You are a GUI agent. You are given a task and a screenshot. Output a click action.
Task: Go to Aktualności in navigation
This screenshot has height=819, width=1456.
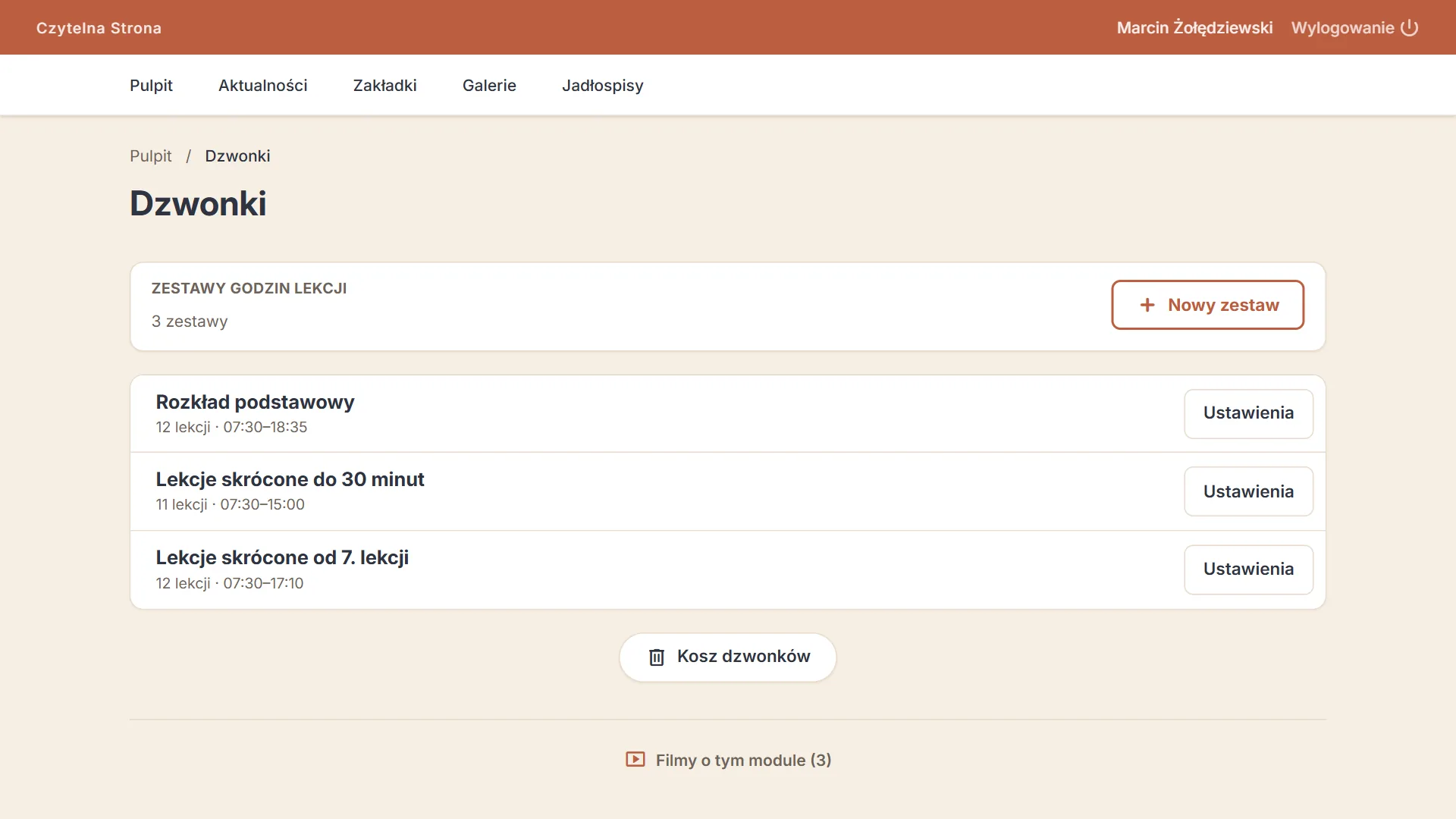(x=263, y=86)
